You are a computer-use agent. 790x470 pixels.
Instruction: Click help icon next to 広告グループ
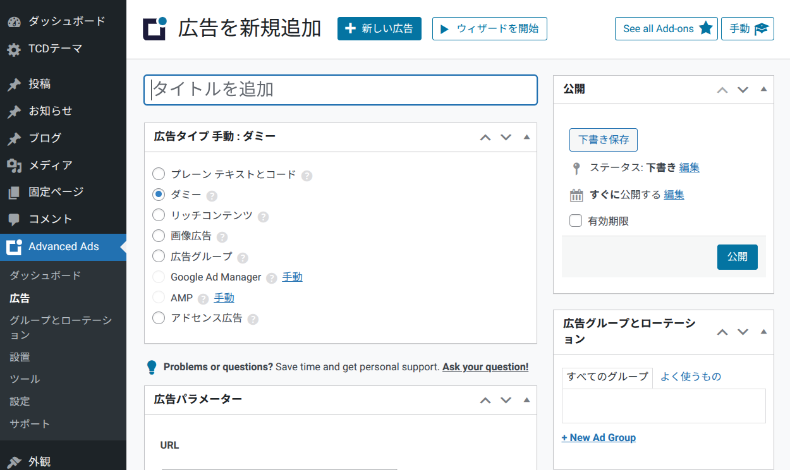click(x=243, y=258)
